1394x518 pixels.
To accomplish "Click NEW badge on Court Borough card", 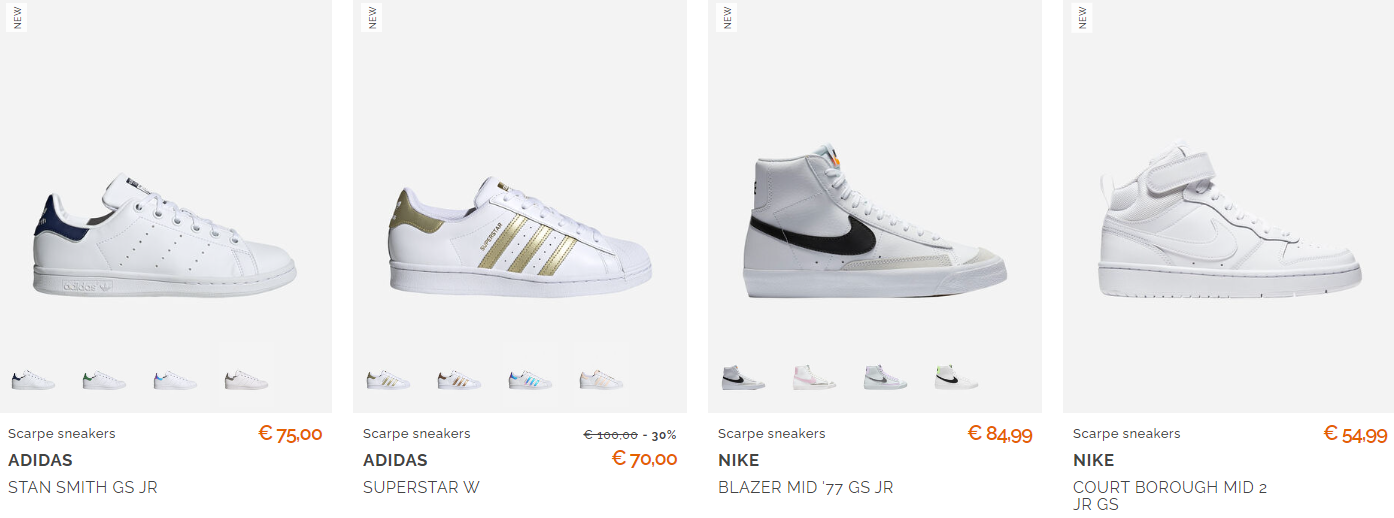I will coord(1081,17).
